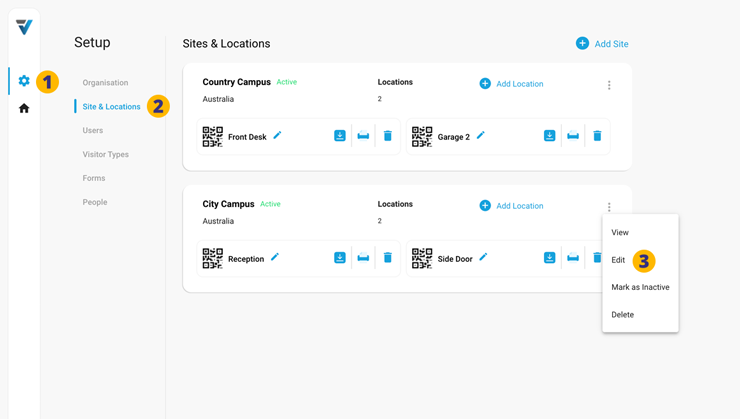
Task: Download the Side Door QR code
Action: click(549, 258)
